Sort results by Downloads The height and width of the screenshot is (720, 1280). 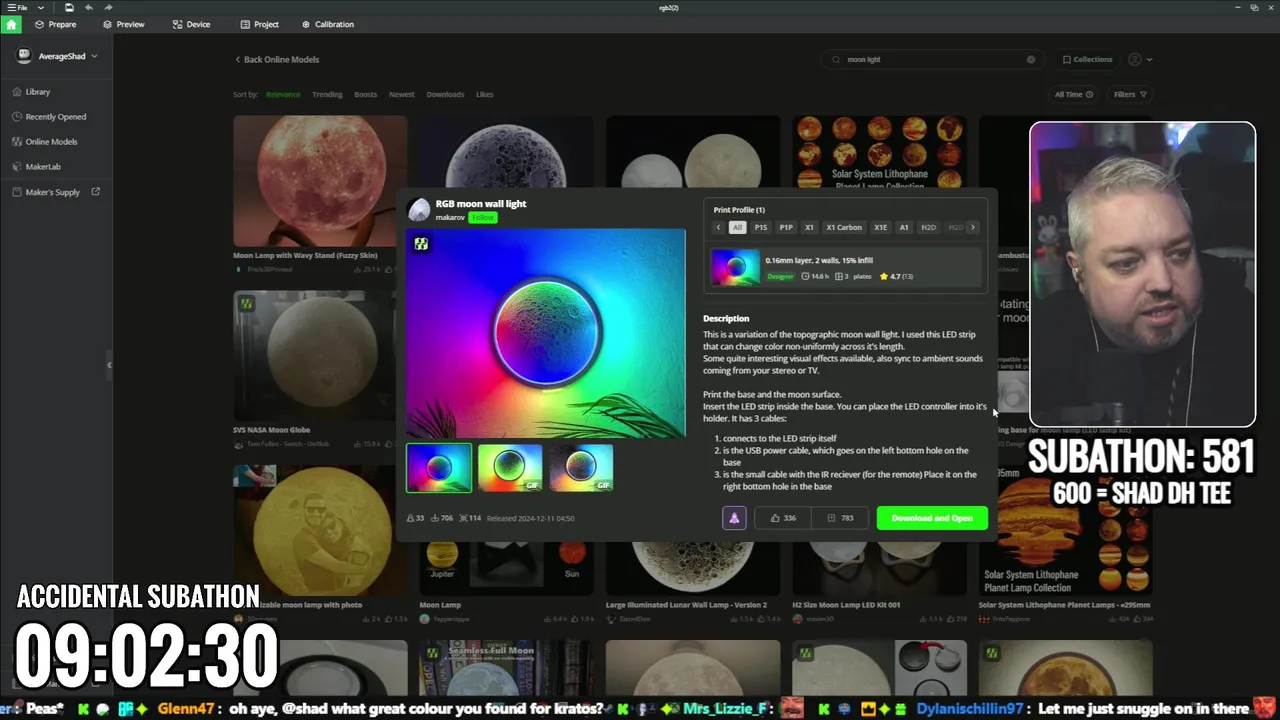(445, 94)
